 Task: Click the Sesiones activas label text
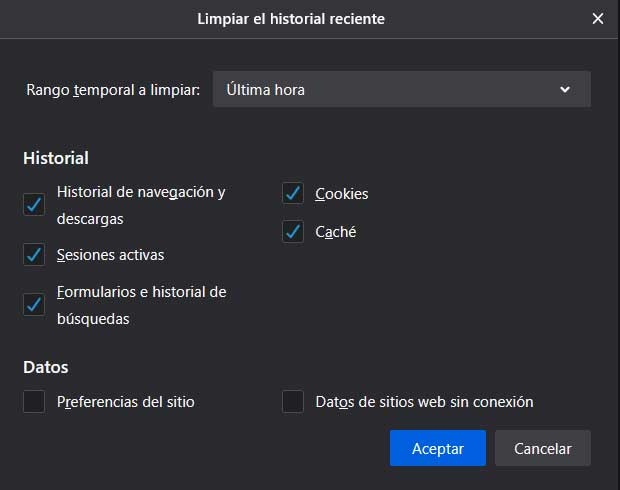(110, 255)
